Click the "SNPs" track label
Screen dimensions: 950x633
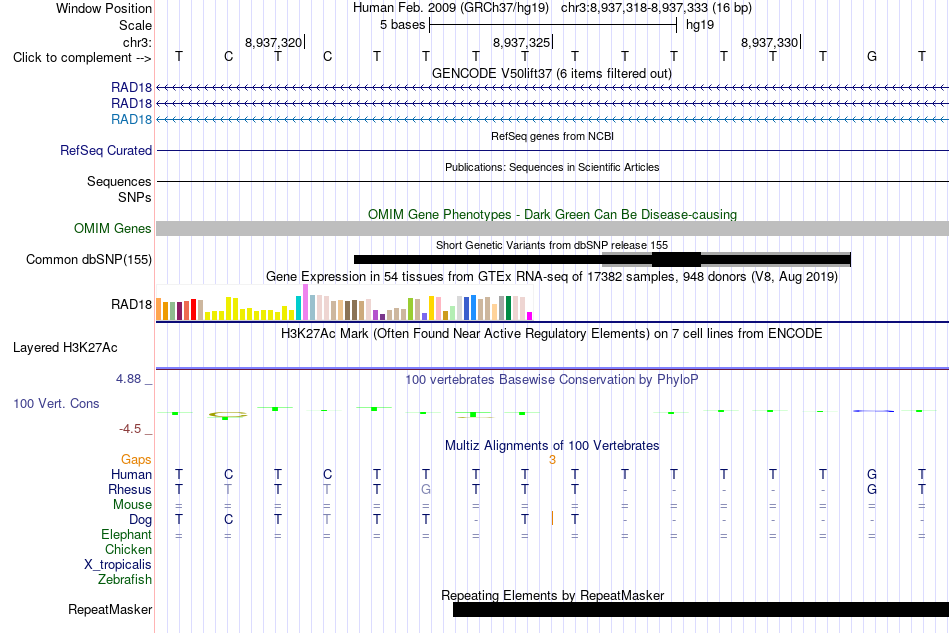click(135, 197)
